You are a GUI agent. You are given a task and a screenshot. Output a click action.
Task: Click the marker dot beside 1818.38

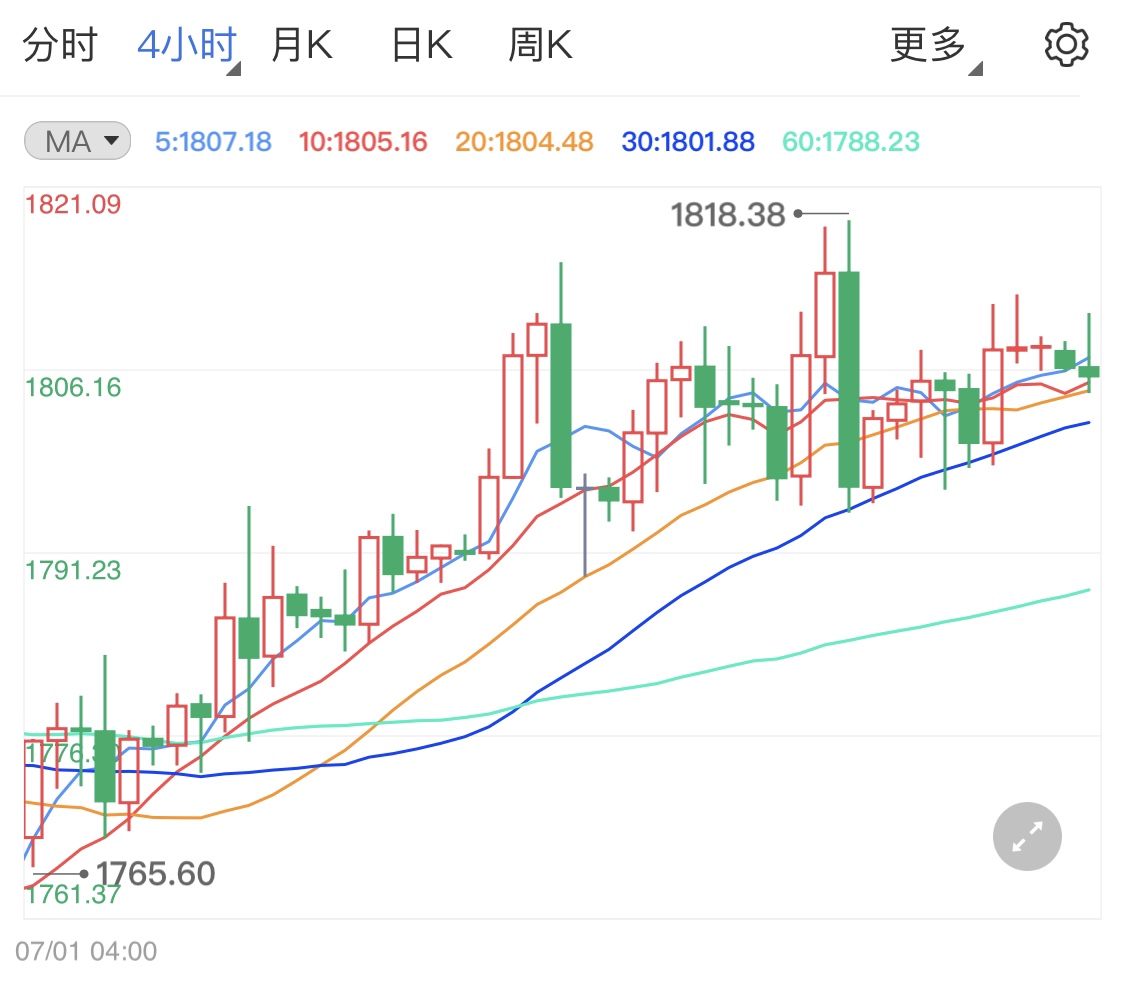coord(797,213)
